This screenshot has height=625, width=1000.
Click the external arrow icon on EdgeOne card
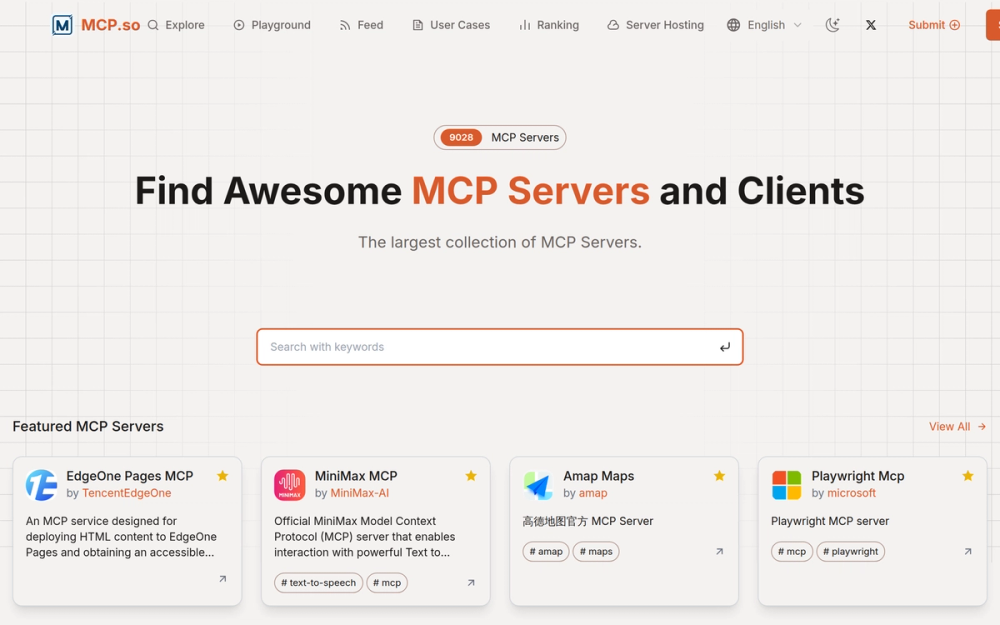[223, 579]
